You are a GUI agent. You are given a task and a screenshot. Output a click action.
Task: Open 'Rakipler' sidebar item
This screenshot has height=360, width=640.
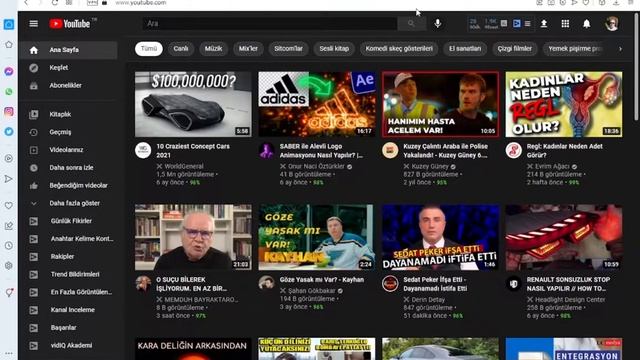coord(69,257)
